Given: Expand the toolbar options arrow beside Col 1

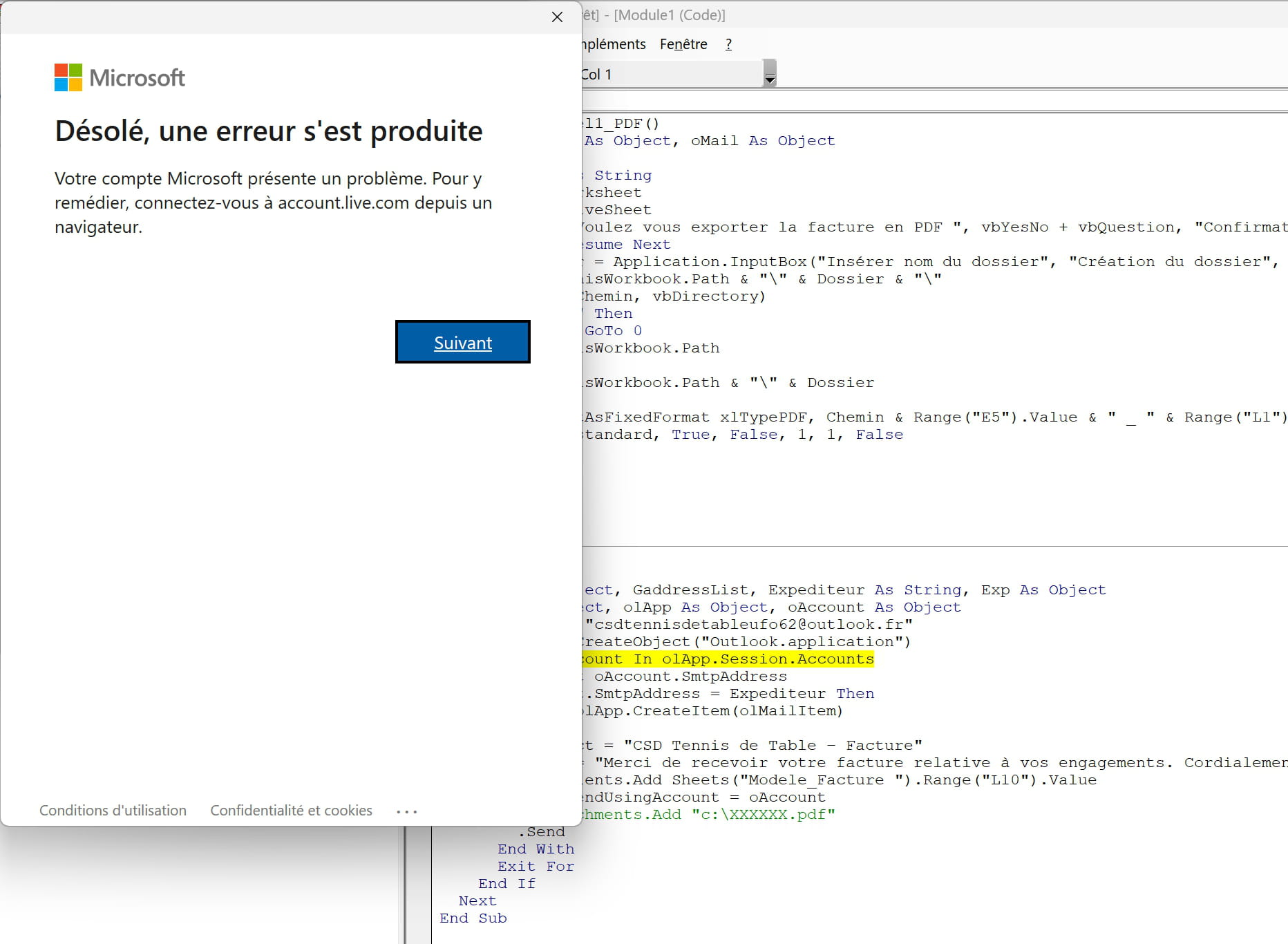Looking at the screenshot, I should pos(769,74).
